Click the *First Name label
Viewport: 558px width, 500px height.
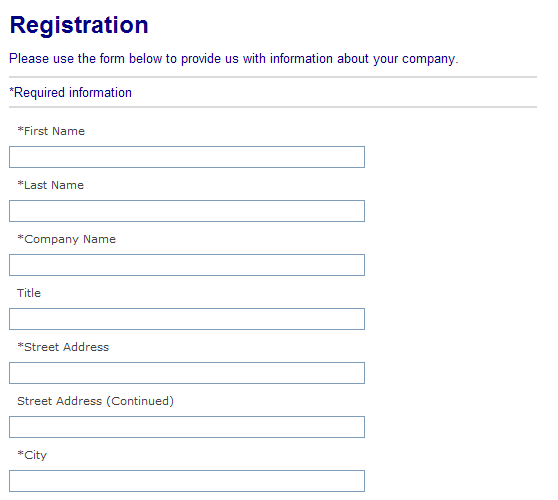click(51, 131)
